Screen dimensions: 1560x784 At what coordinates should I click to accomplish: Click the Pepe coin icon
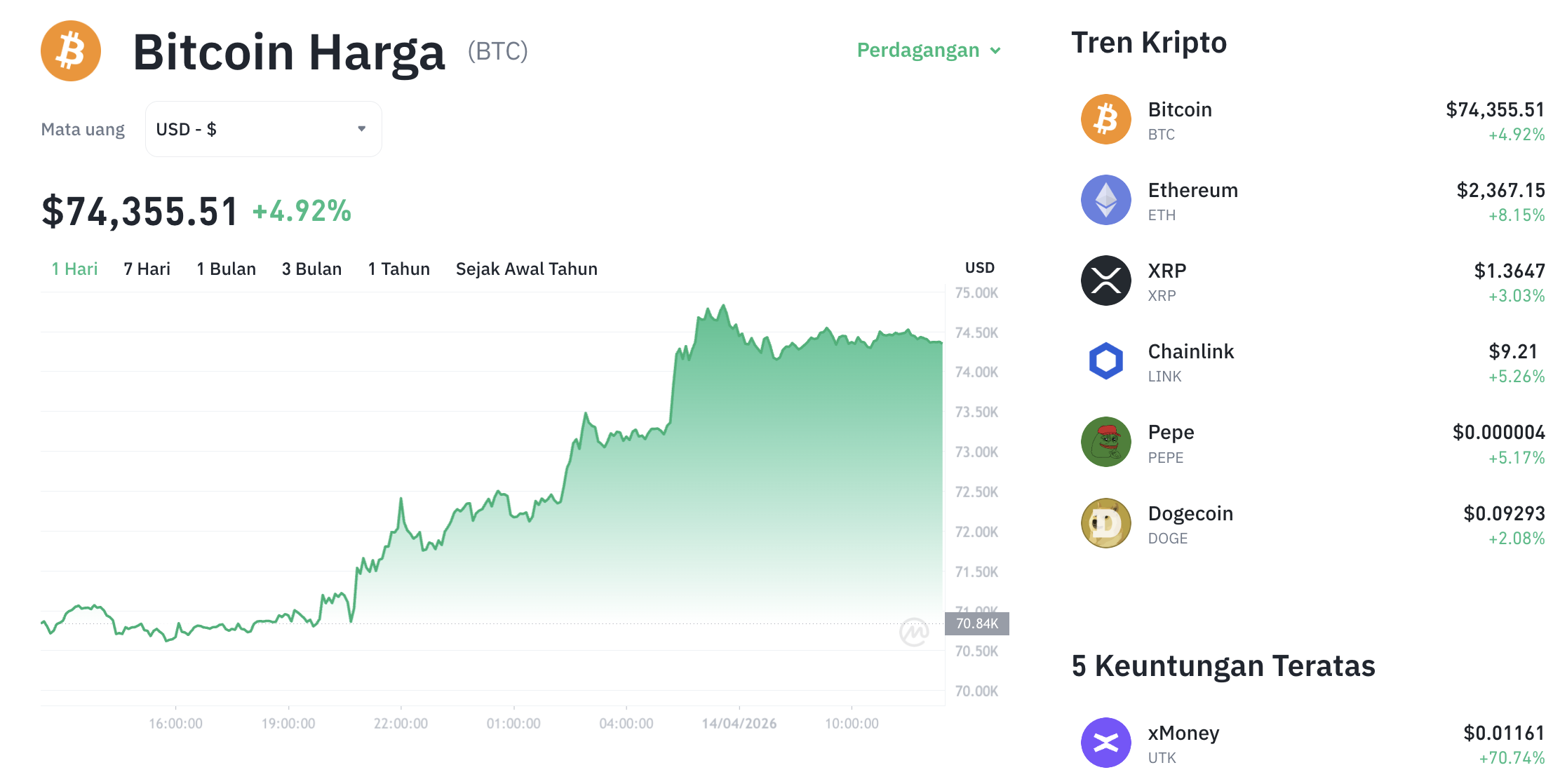(1105, 442)
